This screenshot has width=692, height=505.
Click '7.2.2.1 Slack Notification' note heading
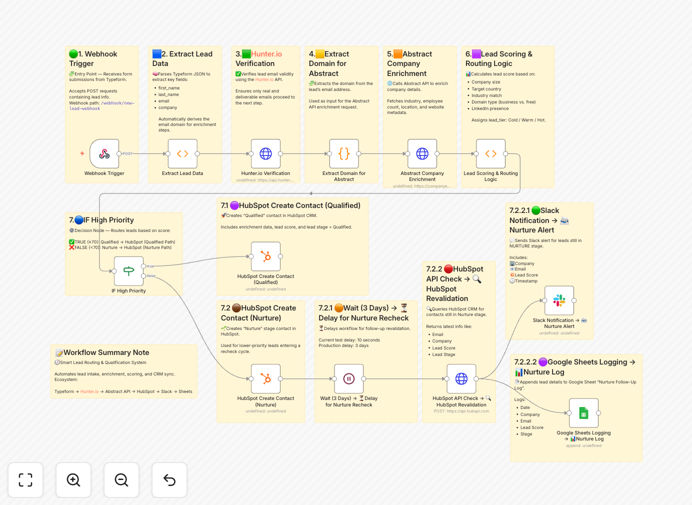click(x=539, y=220)
